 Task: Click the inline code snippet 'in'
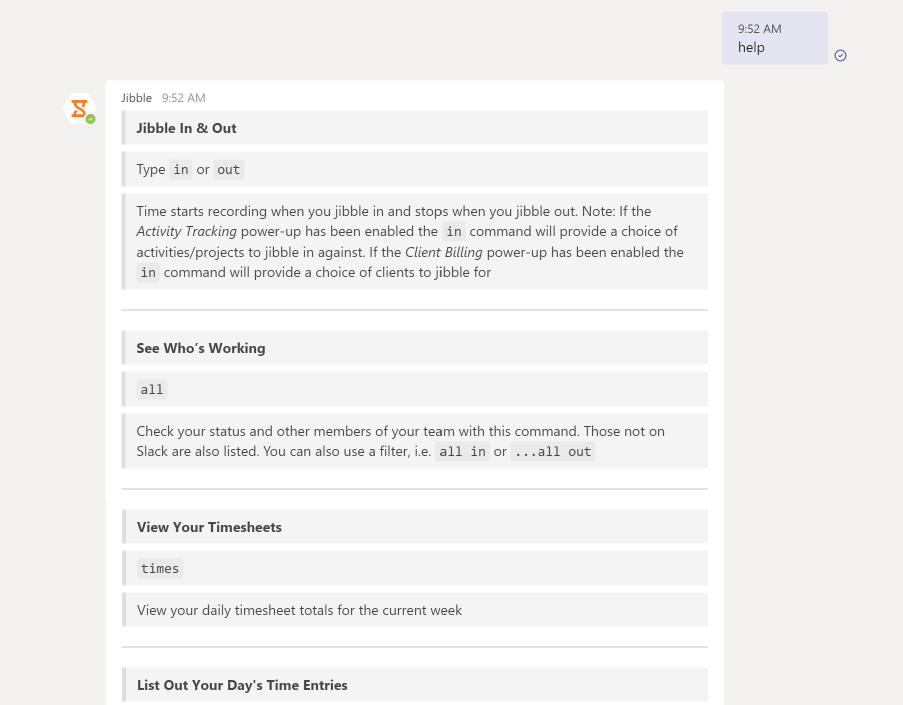tap(180, 169)
